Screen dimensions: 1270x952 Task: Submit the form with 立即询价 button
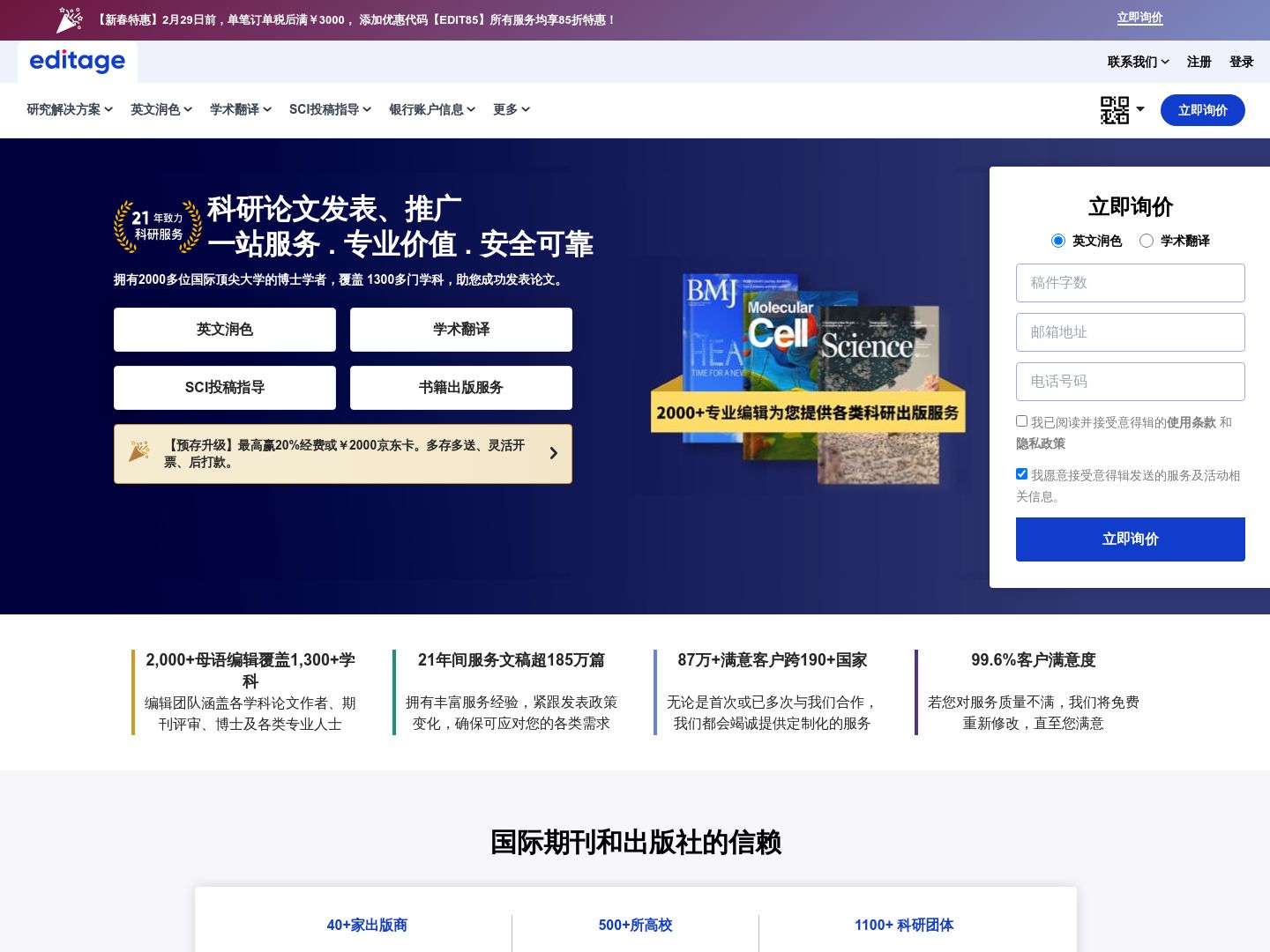pos(1131,539)
